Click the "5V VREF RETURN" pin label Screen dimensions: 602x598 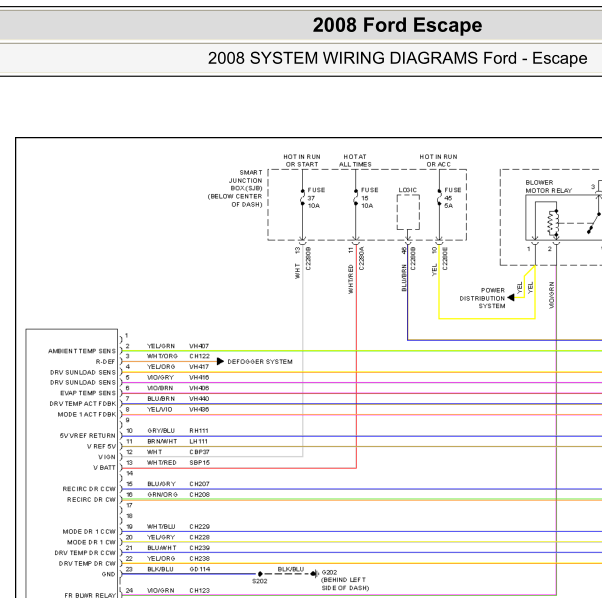(88, 436)
